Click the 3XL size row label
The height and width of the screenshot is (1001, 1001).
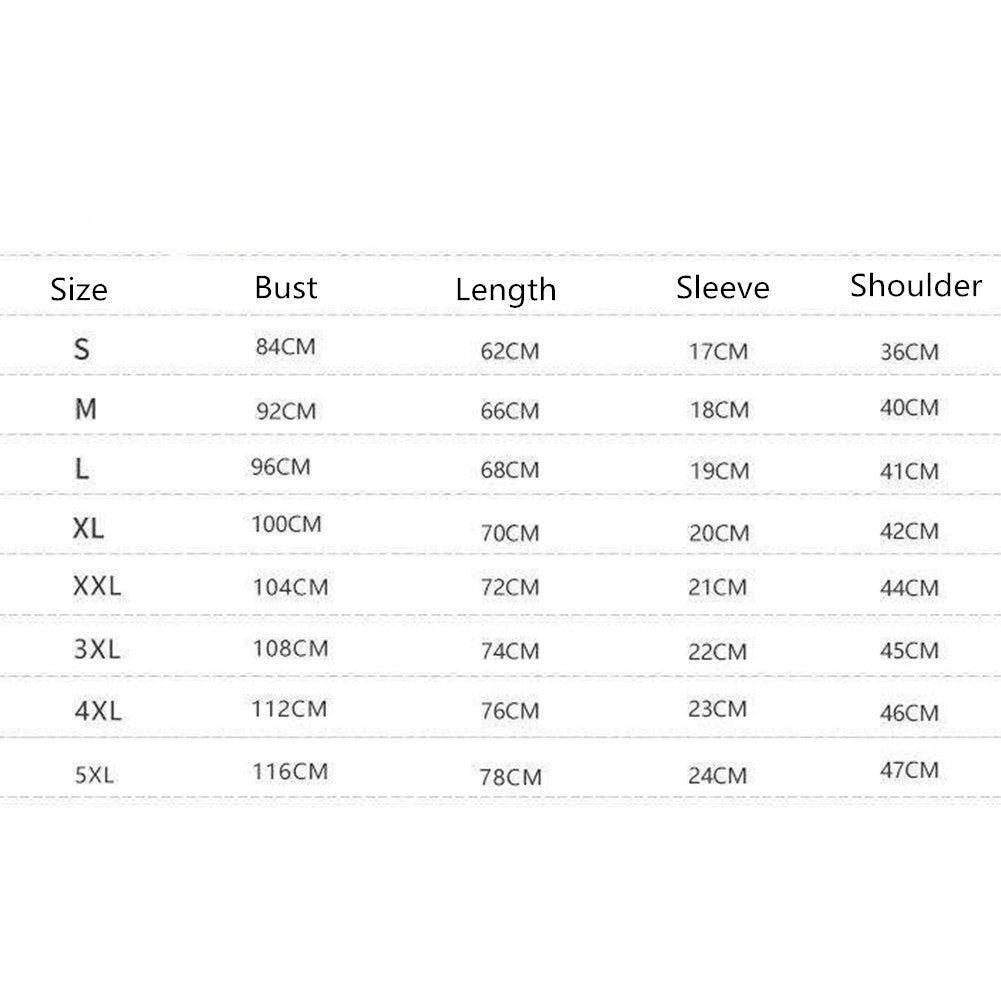pyautogui.click(x=97, y=649)
